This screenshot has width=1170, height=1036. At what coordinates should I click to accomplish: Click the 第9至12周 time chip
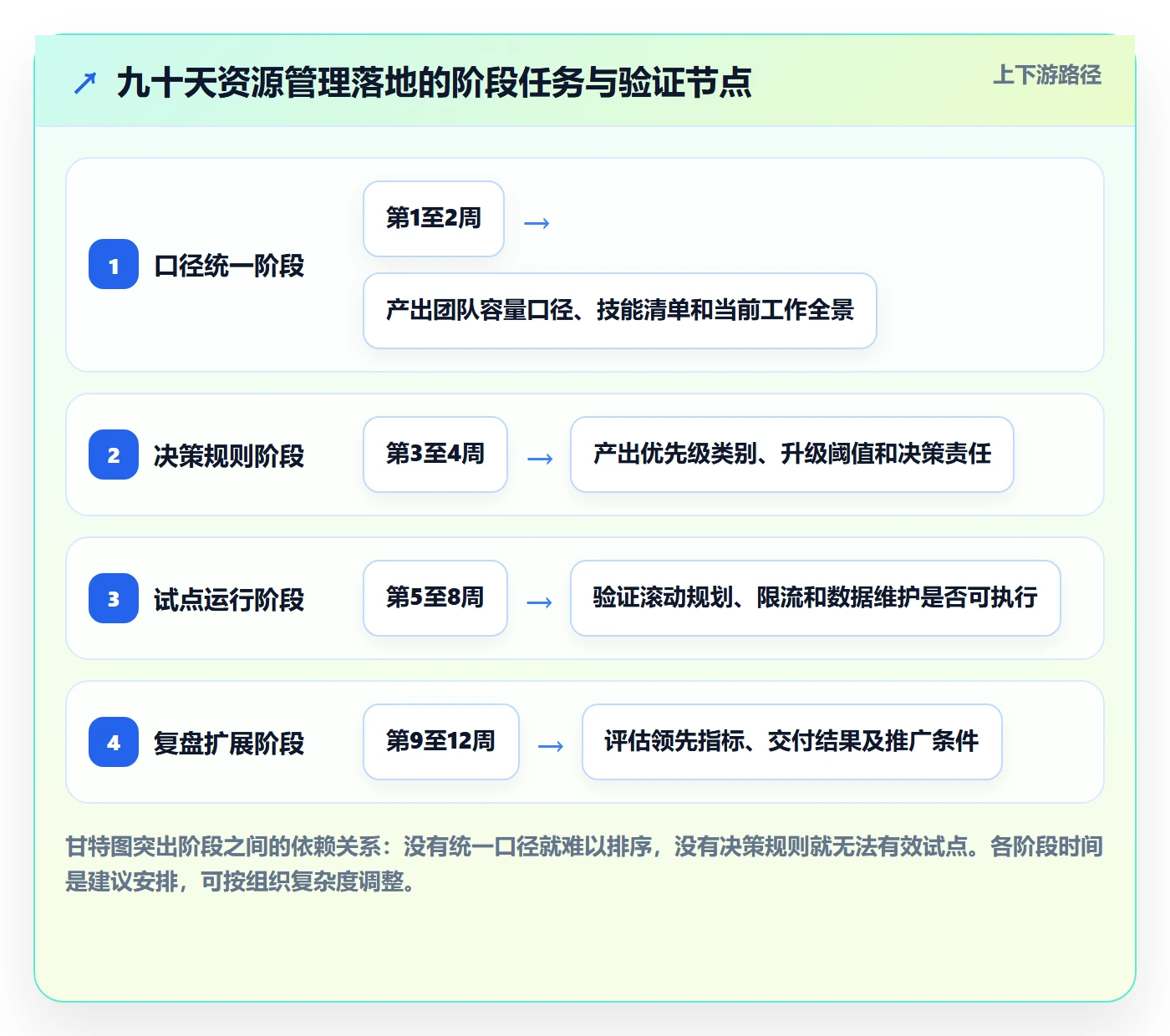click(441, 742)
